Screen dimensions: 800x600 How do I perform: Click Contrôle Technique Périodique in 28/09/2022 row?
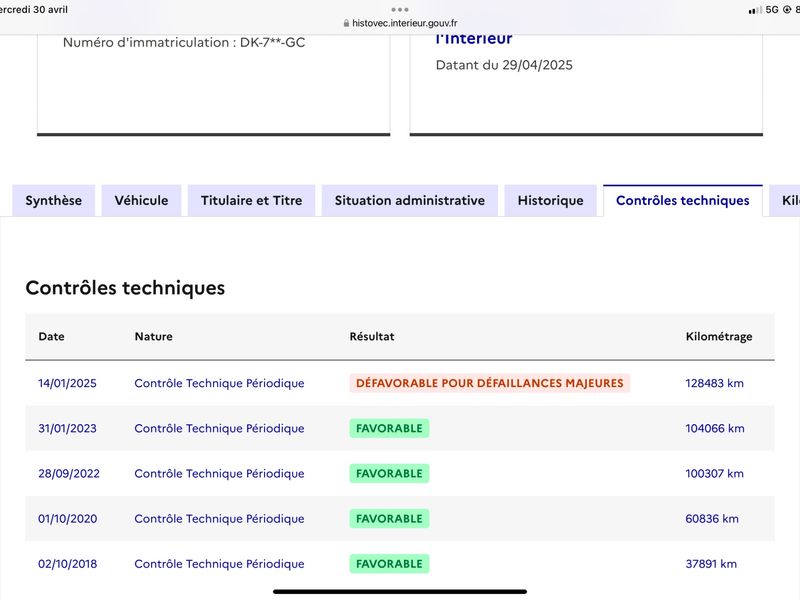(x=219, y=473)
